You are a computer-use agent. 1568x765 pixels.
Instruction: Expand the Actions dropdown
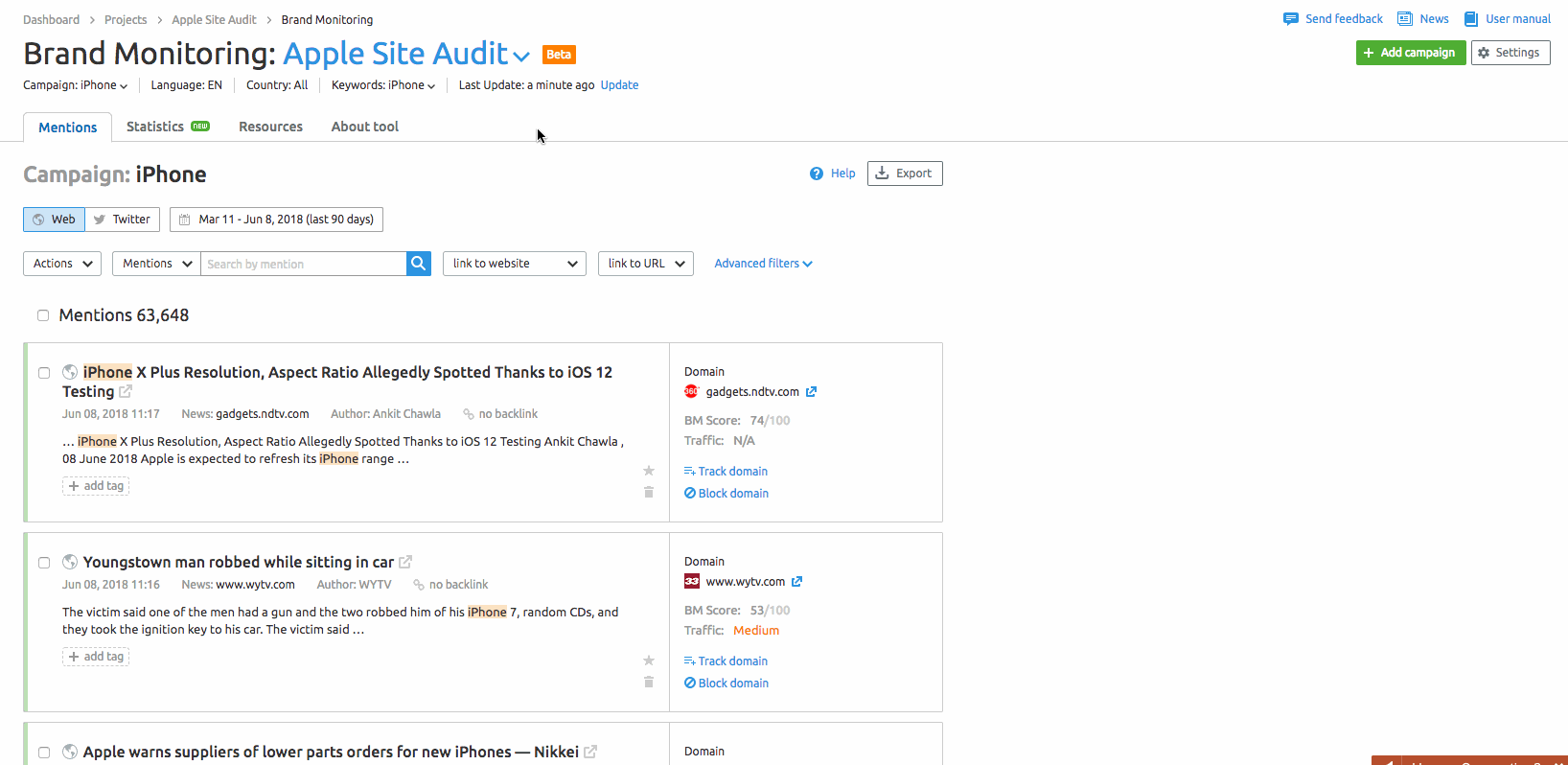[62, 264]
